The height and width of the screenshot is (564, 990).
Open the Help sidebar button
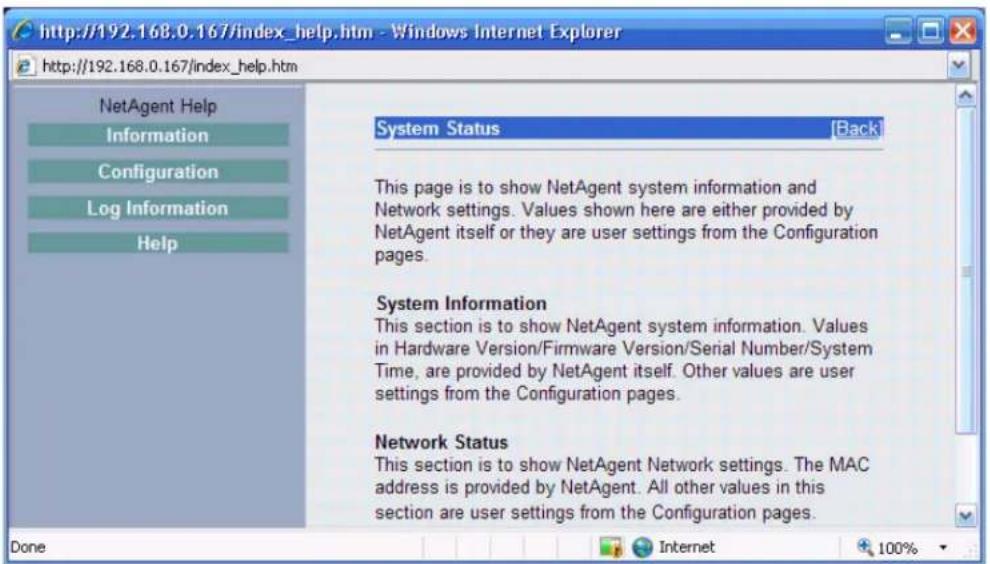point(158,243)
